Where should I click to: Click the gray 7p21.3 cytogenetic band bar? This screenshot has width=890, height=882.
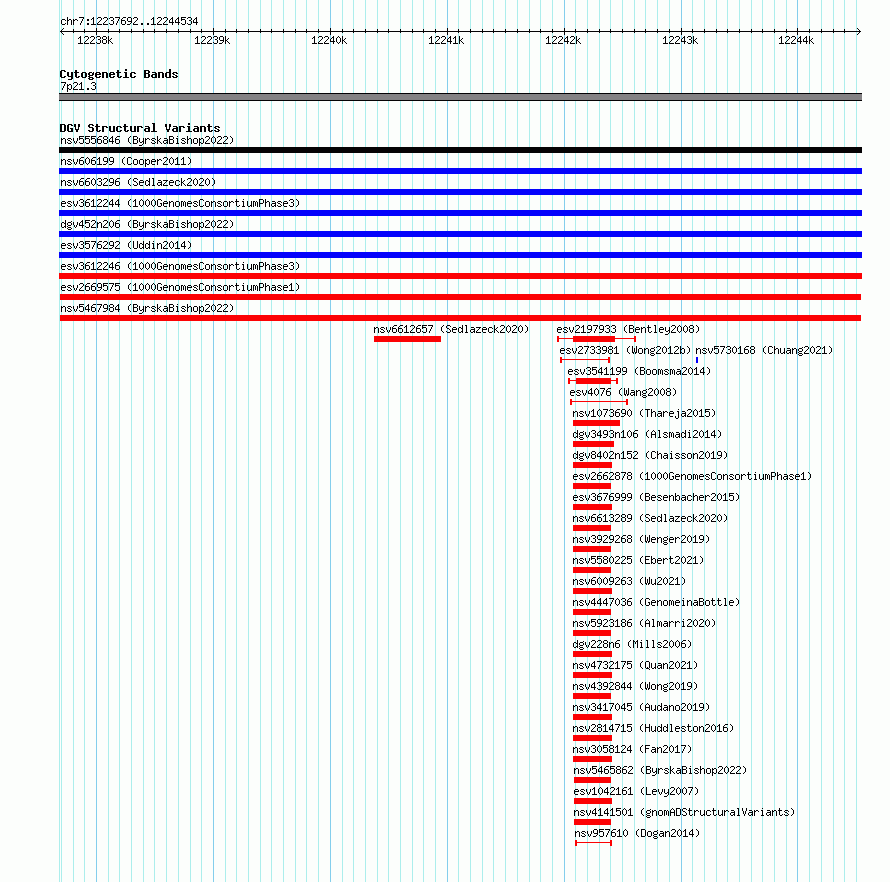[460, 97]
